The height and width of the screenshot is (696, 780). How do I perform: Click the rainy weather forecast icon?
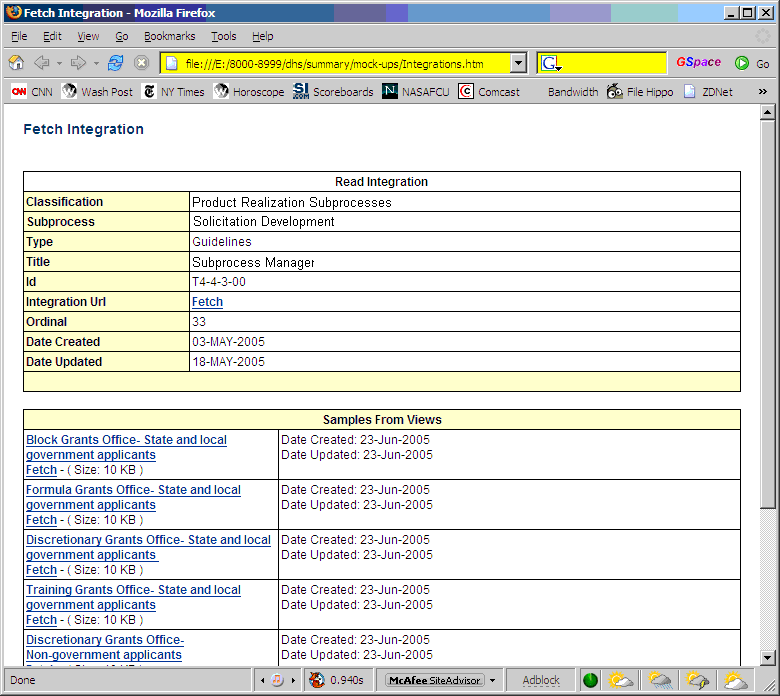660,680
